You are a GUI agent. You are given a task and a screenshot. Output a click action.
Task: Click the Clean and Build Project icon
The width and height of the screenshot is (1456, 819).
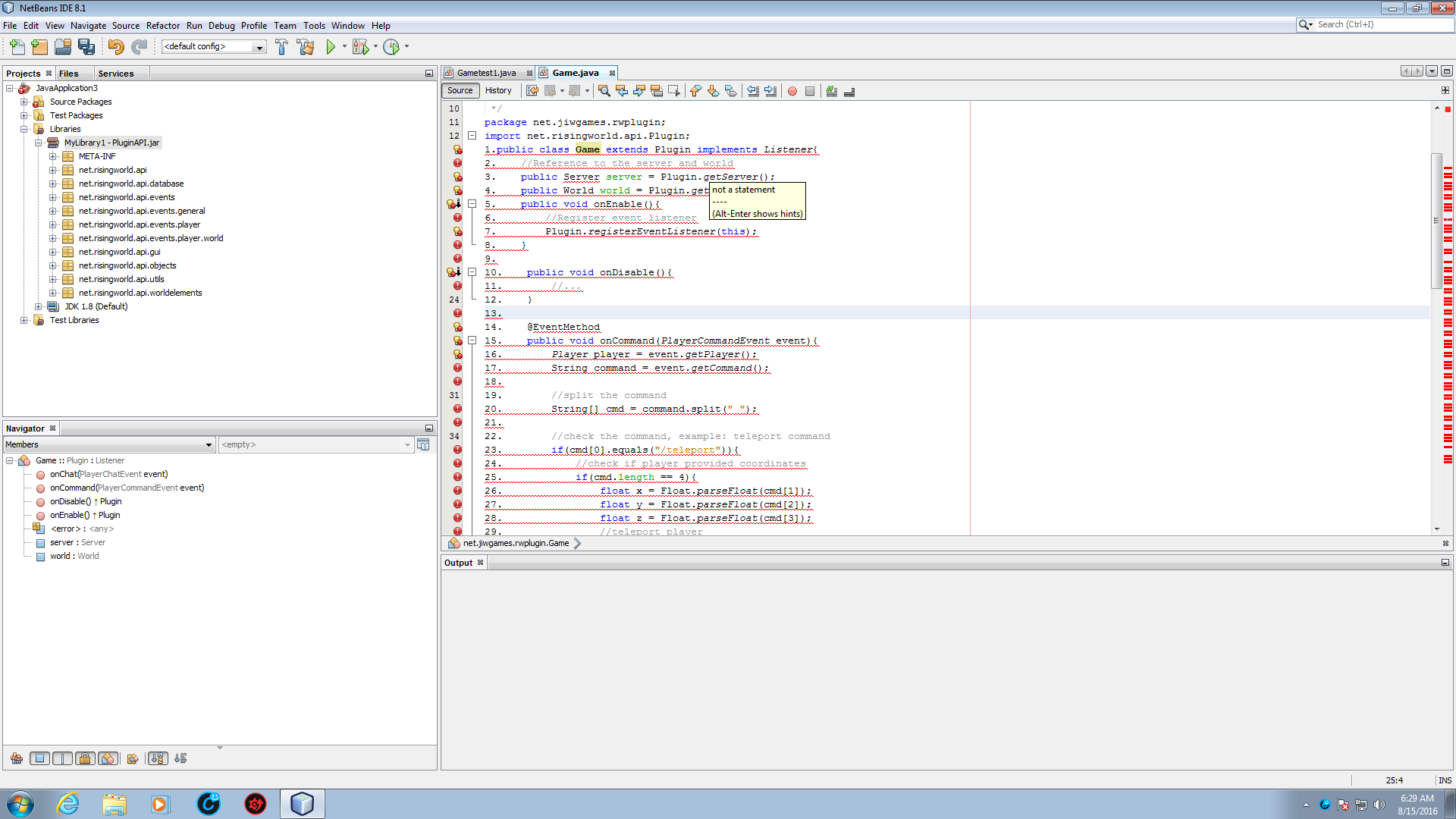306,47
